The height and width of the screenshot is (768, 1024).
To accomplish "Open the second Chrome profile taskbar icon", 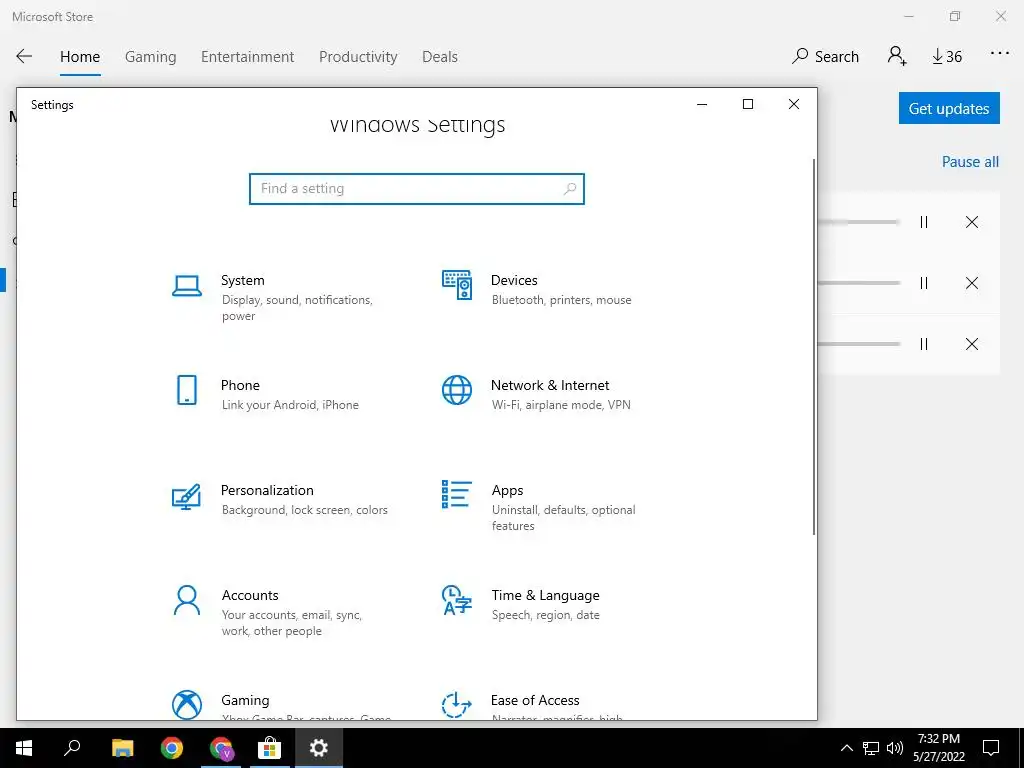I will tap(221, 748).
